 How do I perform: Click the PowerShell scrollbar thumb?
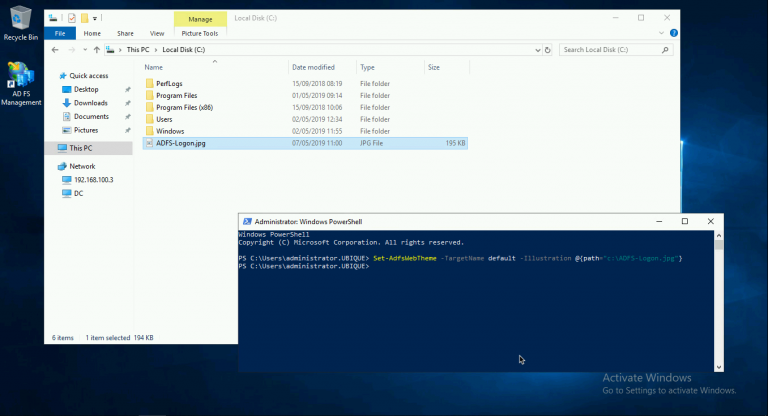(719, 245)
